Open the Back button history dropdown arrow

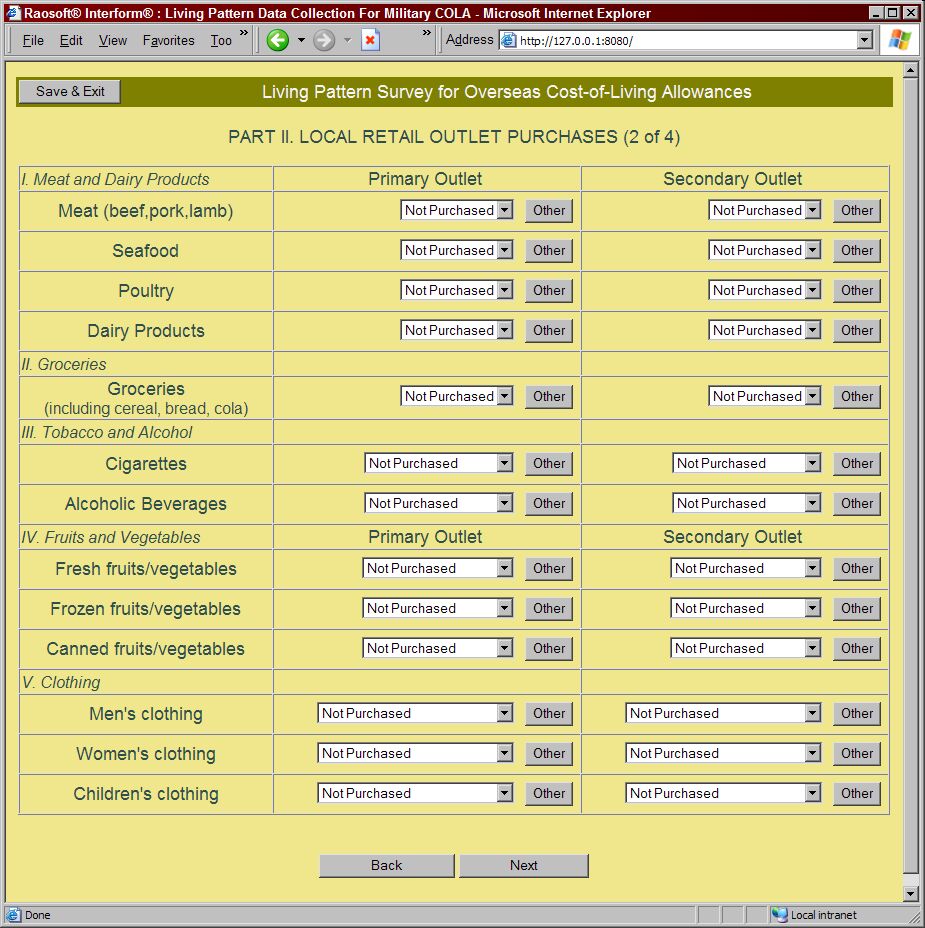[301, 40]
